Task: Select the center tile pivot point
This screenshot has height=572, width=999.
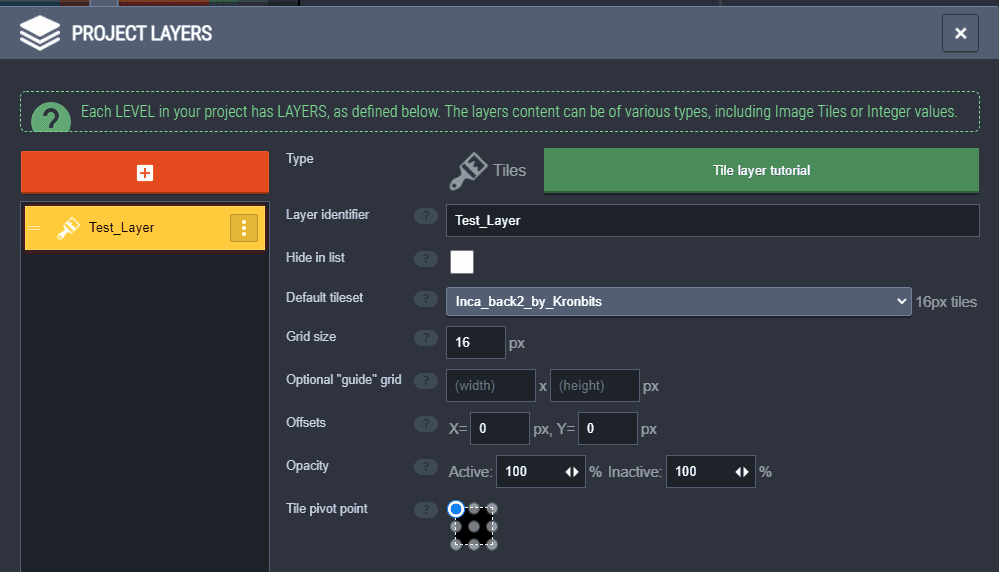Action: tap(474, 526)
